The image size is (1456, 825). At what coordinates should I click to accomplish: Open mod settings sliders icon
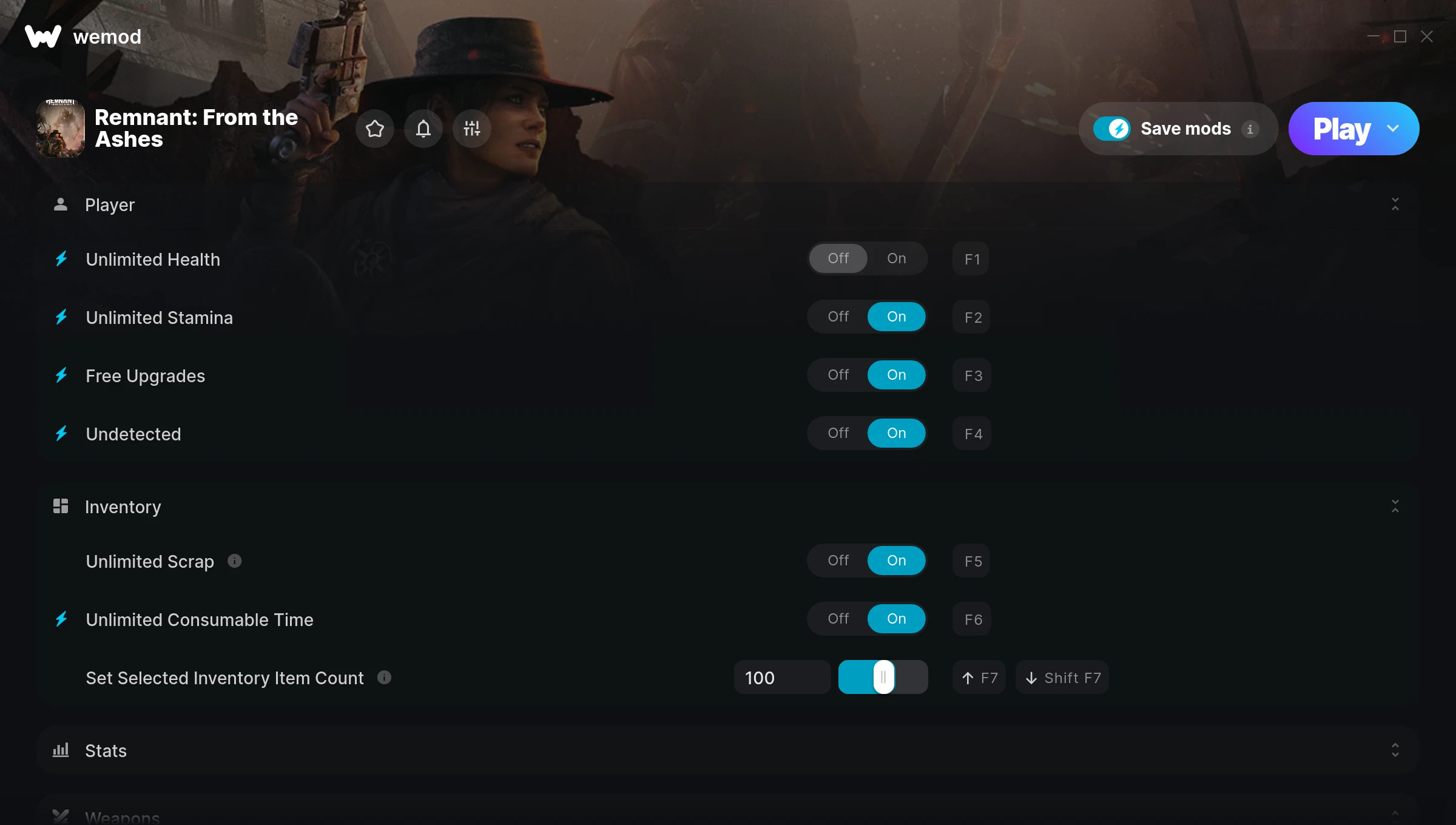[x=472, y=129]
